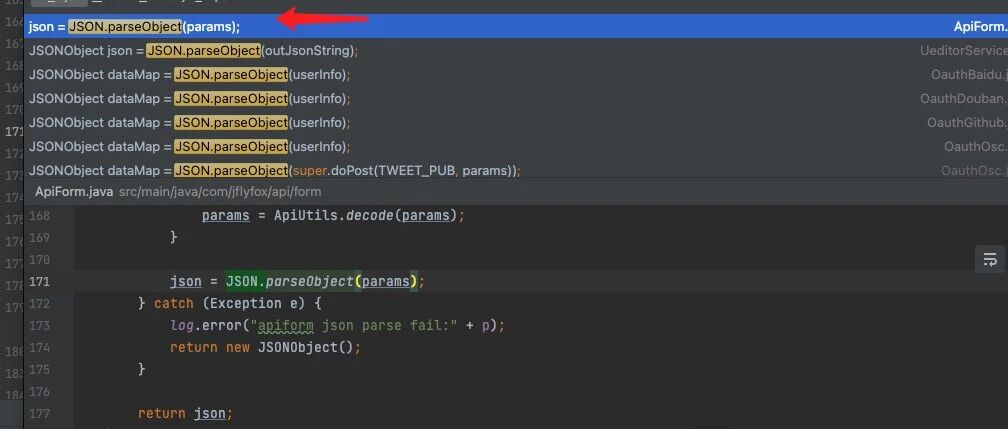Open the search result from OauthBaidu
This screenshot has width=1008, height=429.
point(516,75)
